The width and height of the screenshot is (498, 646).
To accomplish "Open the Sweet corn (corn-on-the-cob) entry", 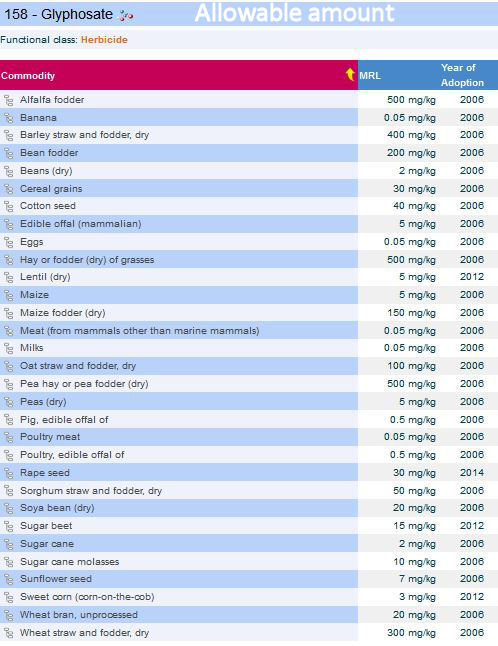I will click(x=87, y=597).
